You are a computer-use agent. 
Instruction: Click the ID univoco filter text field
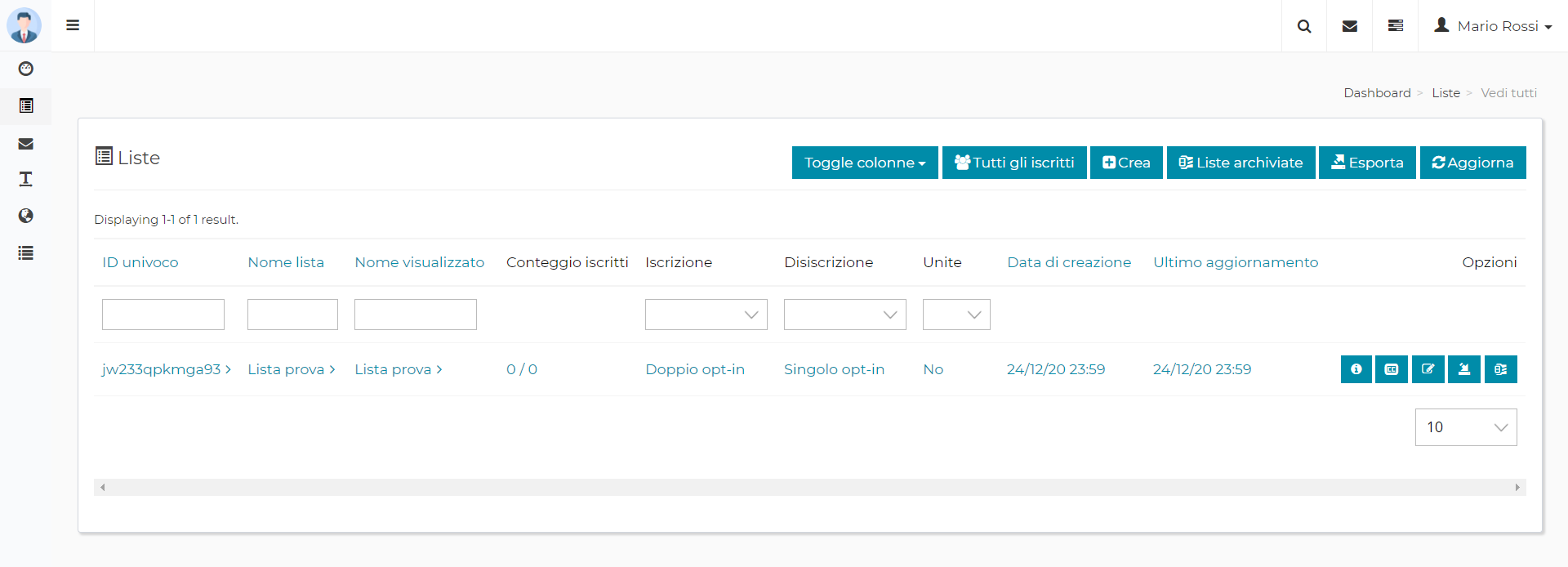tap(163, 315)
